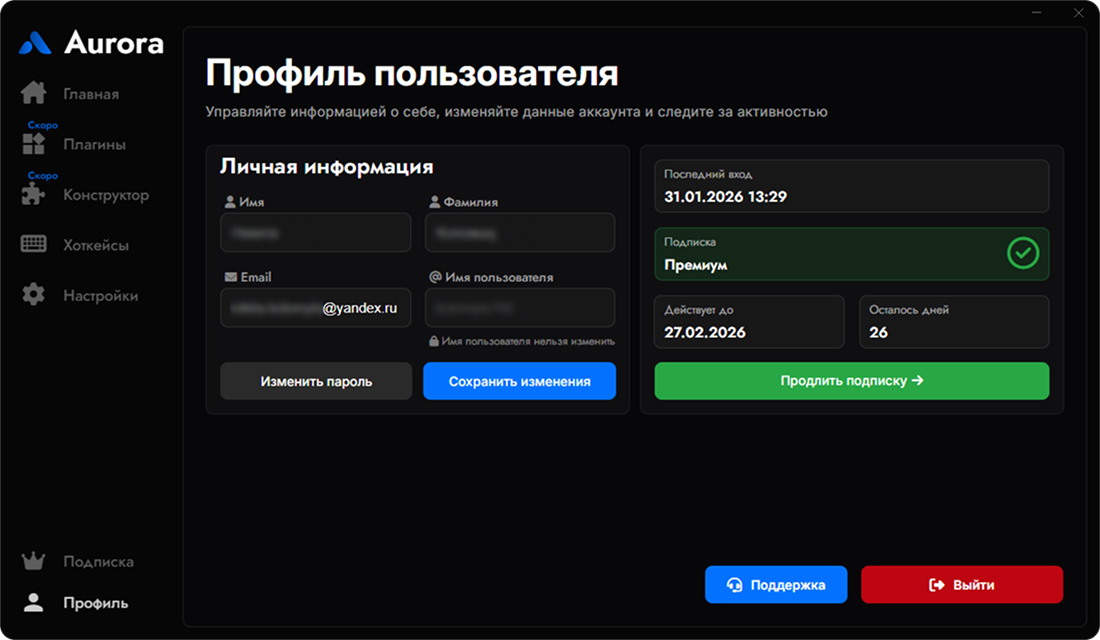Click Продлить подписку green button
This screenshot has height=640, width=1100.
pos(851,381)
